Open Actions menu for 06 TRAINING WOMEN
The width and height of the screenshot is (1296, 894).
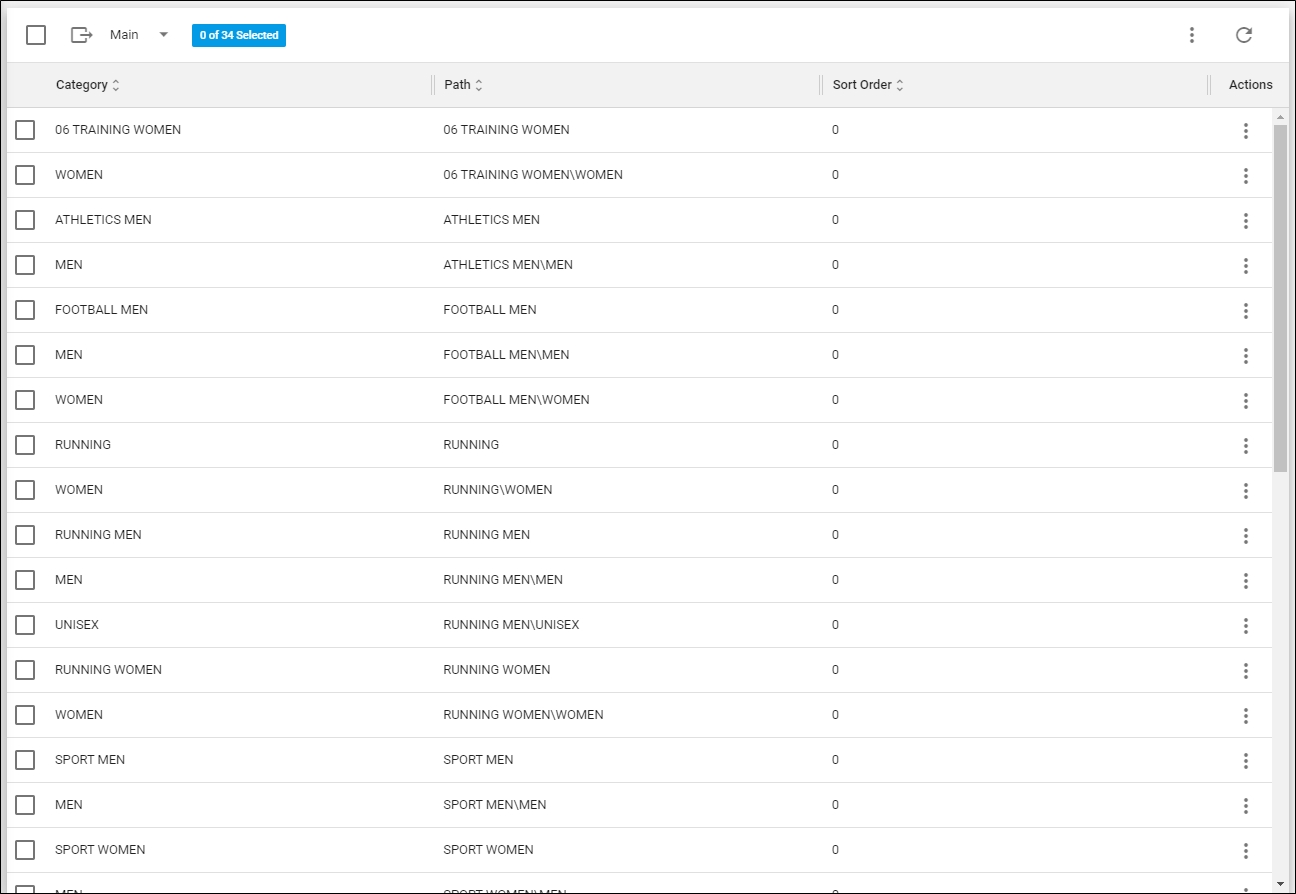[x=1246, y=130]
